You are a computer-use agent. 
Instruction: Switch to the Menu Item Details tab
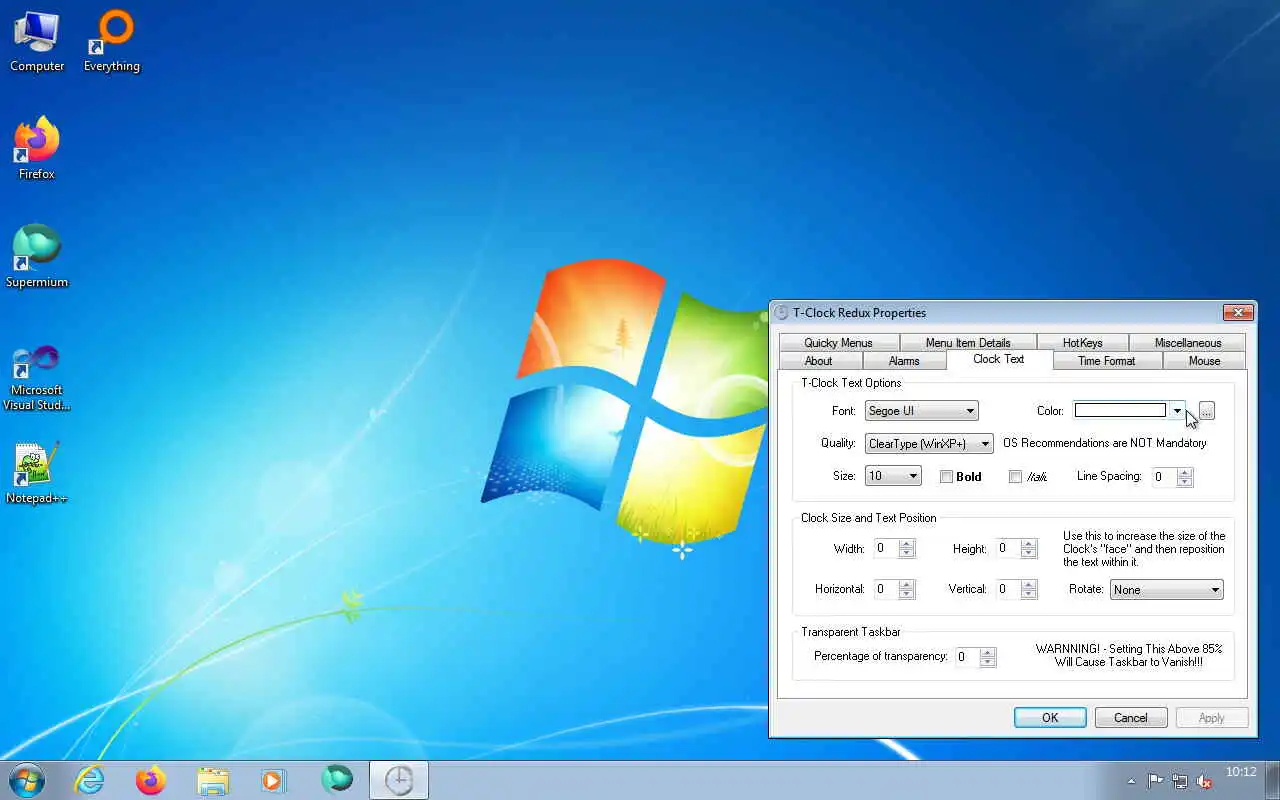[x=968, y=343]
